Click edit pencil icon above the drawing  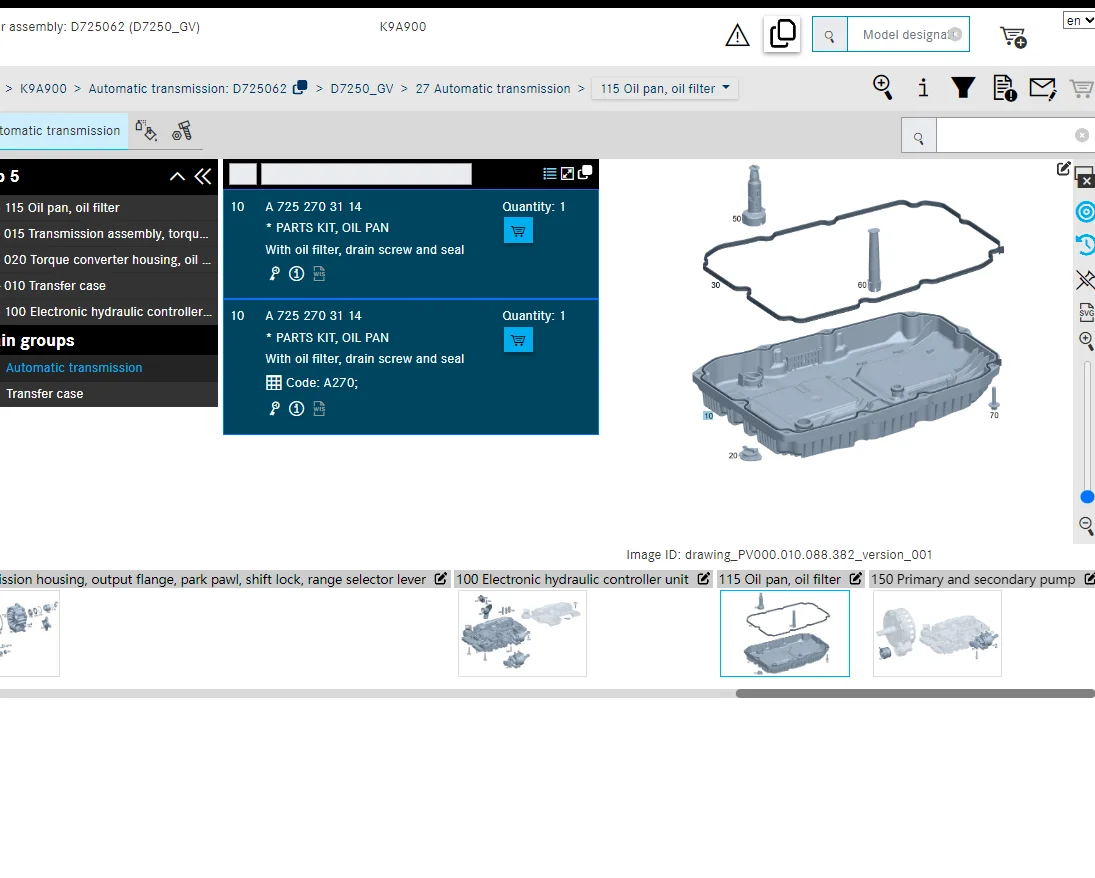click(1064, 168)
